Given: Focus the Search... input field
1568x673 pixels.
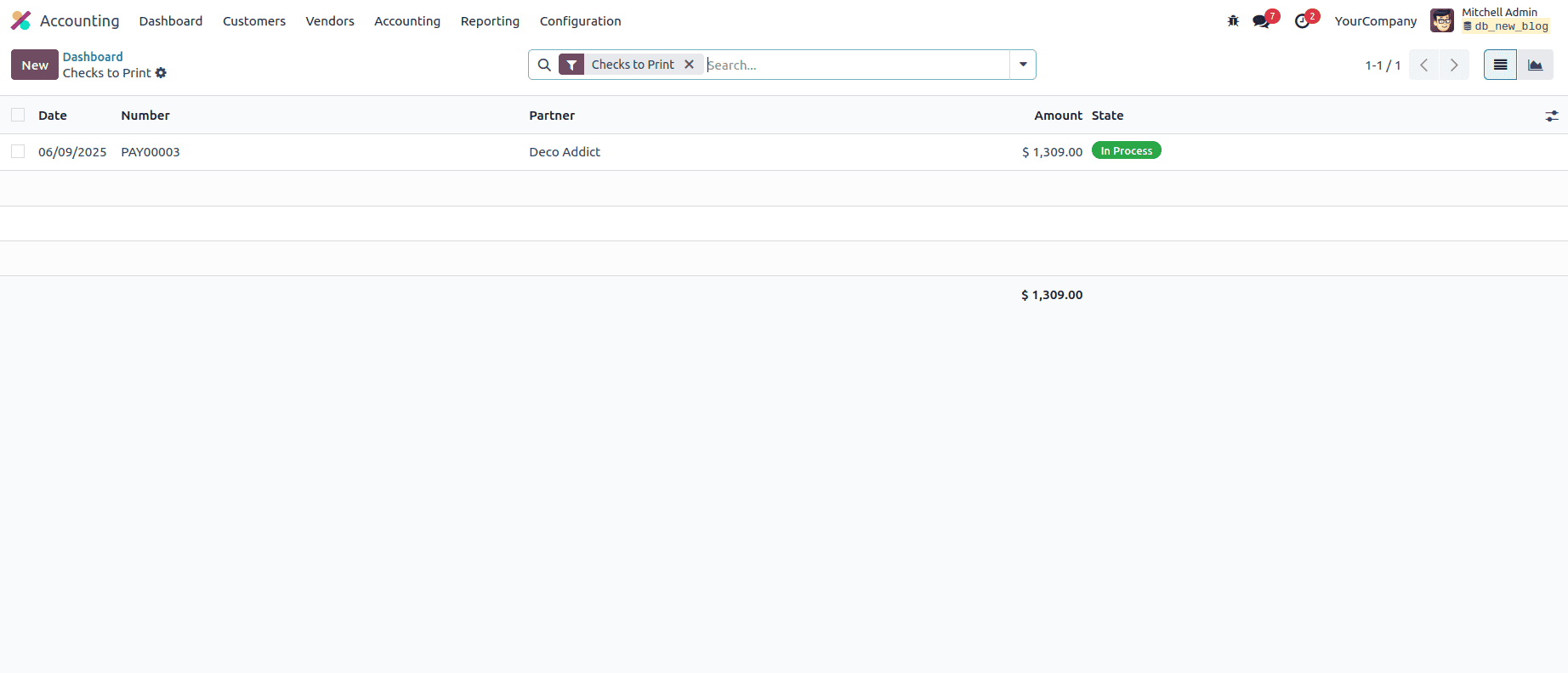Looking at the screenshot, I should click(x=857, y=65).
